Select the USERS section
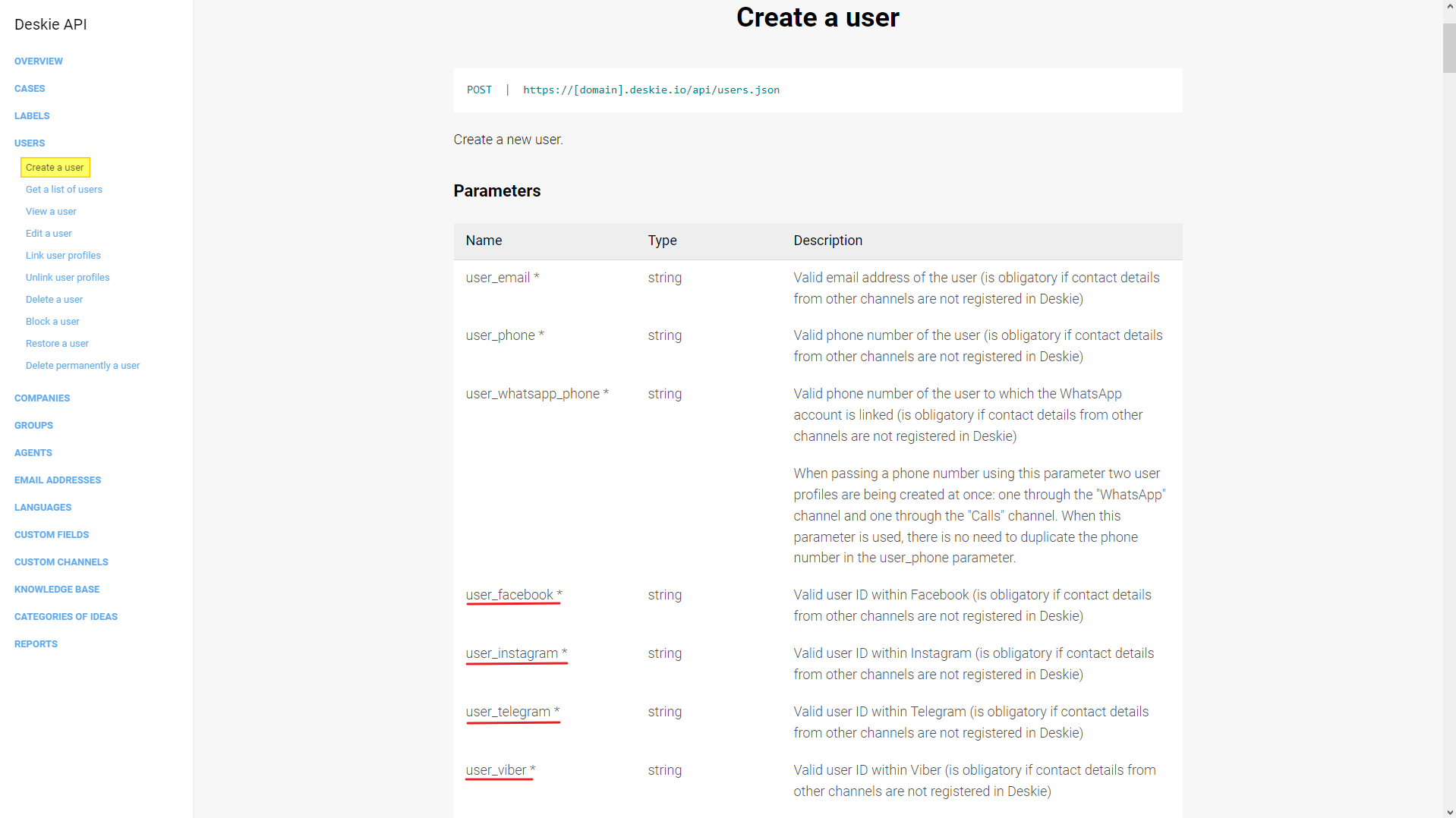1456x818 pixels. (x=30, y=143)
